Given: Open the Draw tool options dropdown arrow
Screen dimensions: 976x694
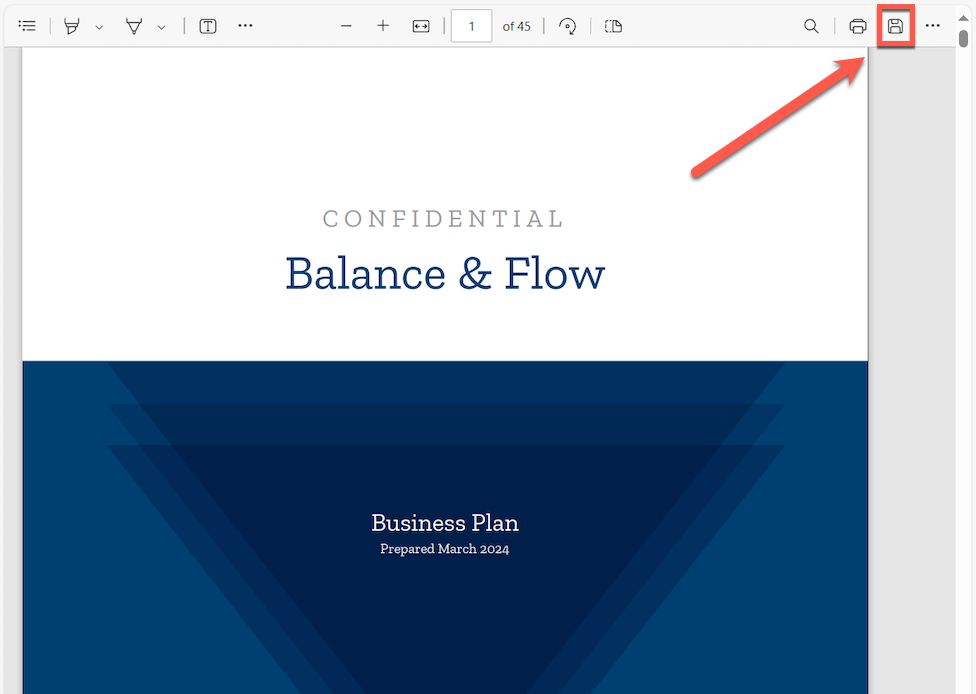Looking at the screenshot, I should [x=161, y=27].
